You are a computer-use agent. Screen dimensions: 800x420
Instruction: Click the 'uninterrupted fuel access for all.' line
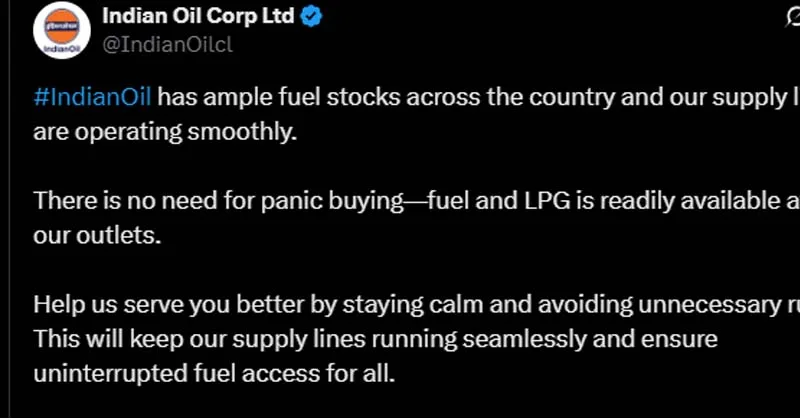214,374
